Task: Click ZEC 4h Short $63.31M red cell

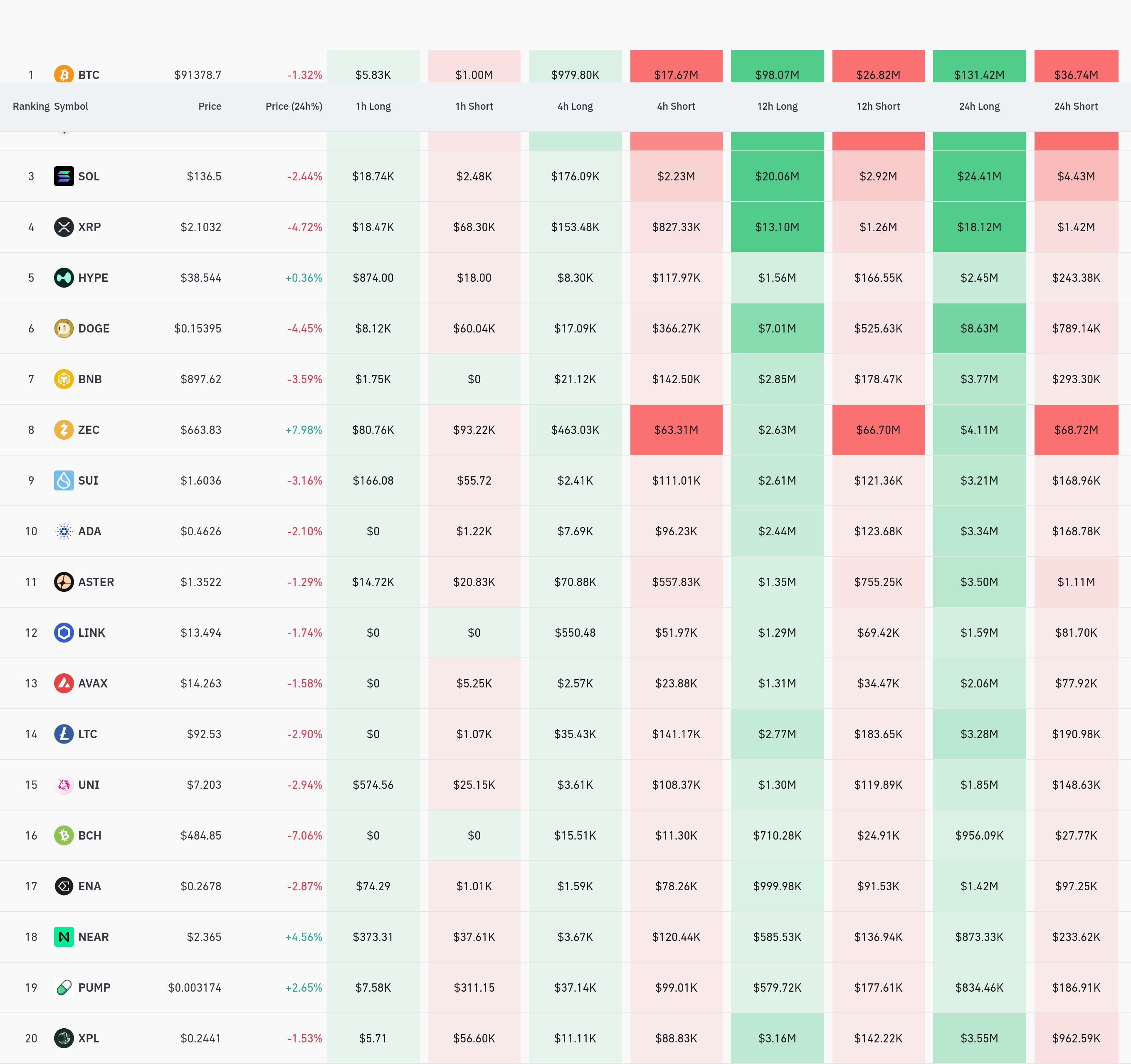Action: [x=676, y=430]
